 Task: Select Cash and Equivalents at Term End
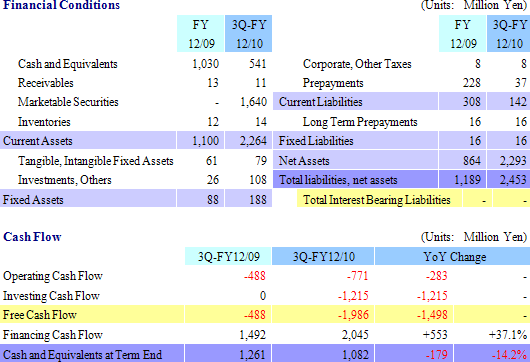82,355
